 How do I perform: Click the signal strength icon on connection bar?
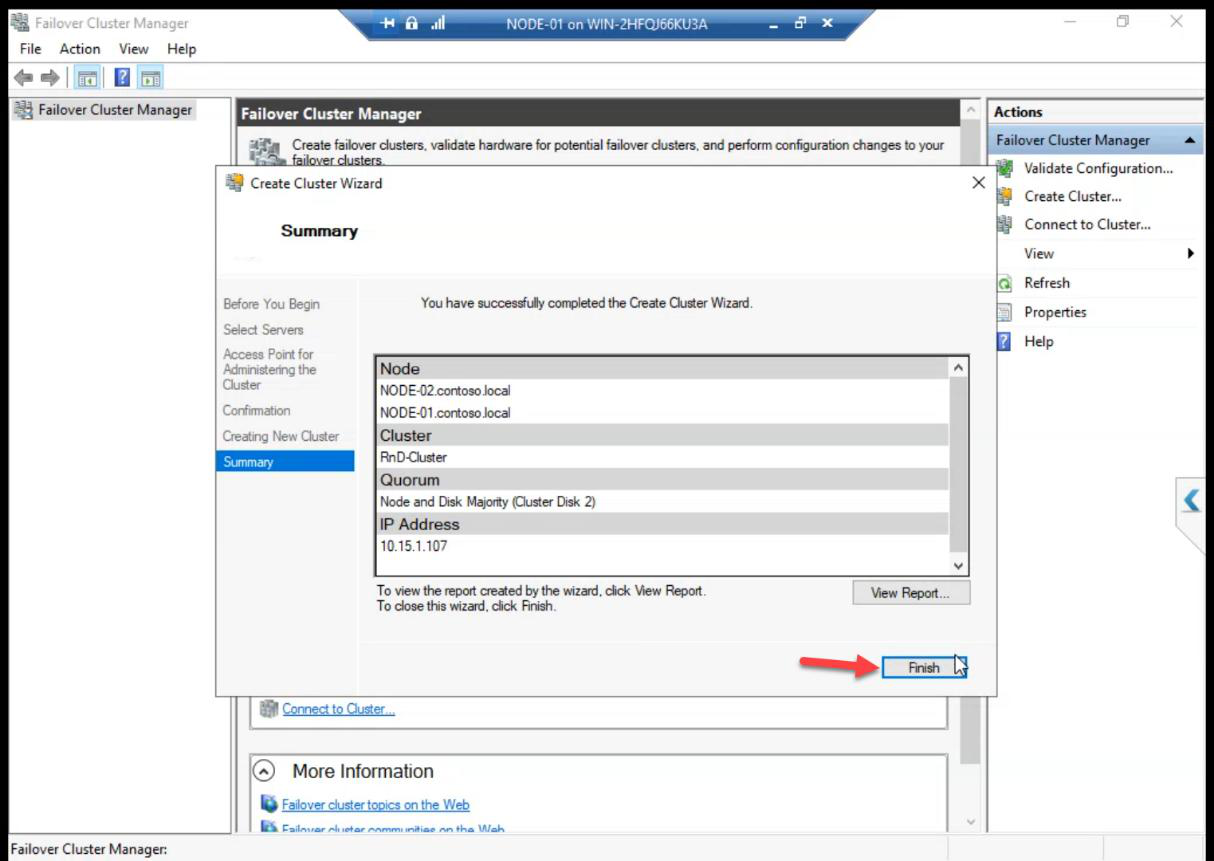pyautogui.click(x=437, y=24)
